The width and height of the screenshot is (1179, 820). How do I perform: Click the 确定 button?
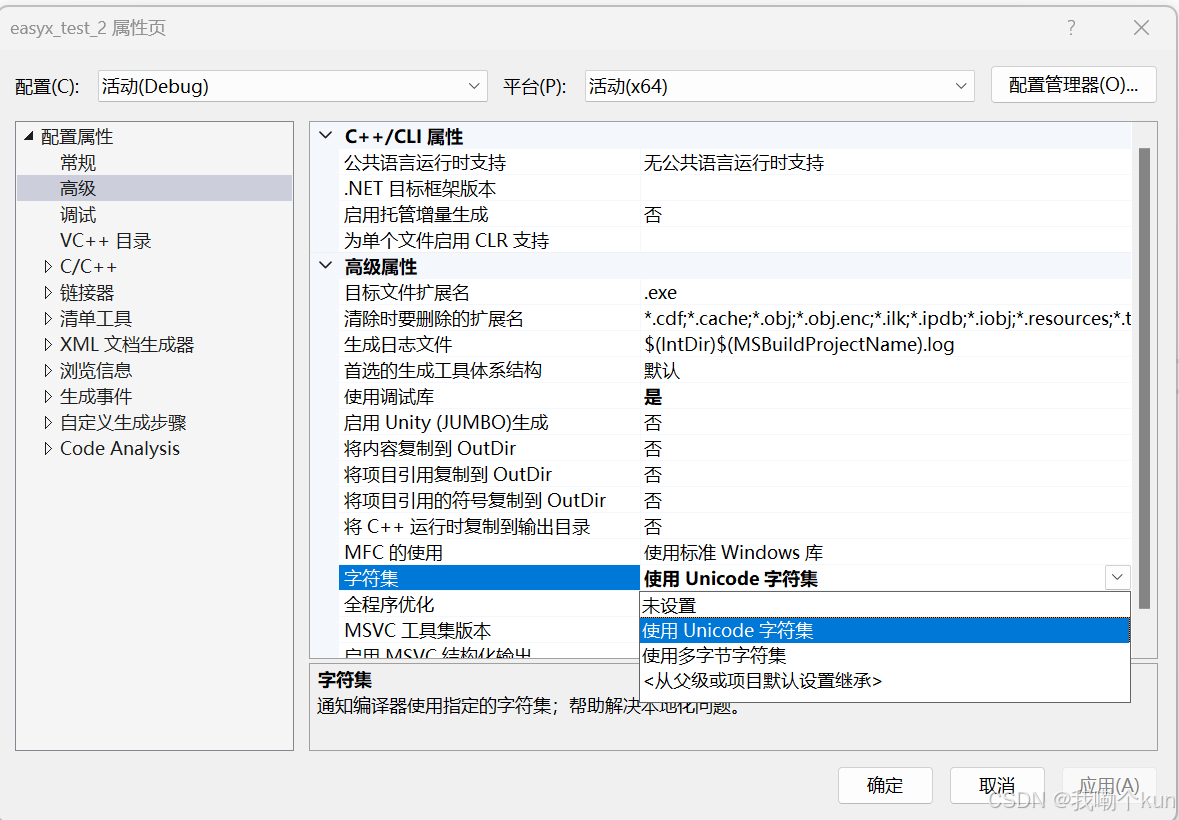(884, 785)
